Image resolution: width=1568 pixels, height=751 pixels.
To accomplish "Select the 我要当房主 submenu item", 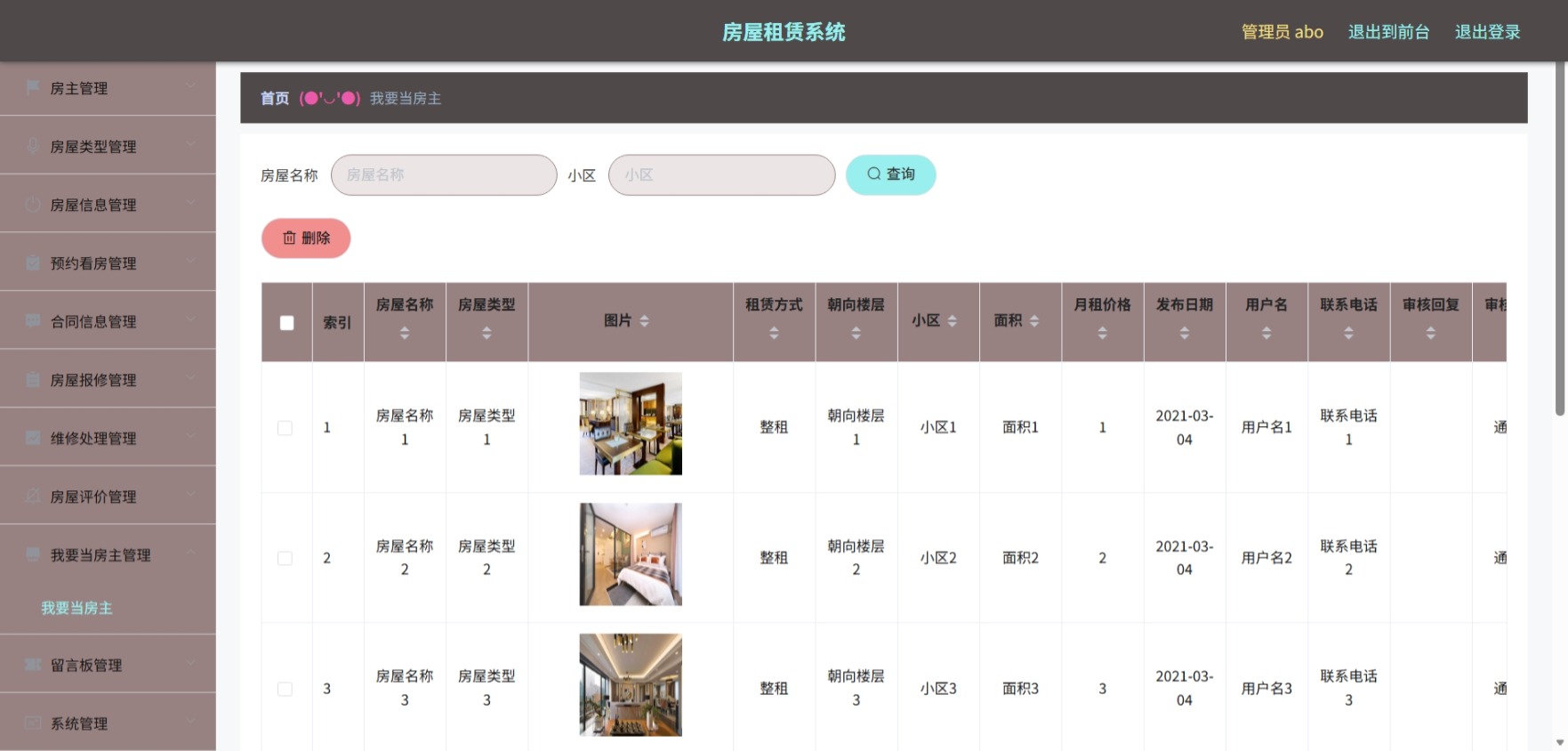I will pos(76,608).
